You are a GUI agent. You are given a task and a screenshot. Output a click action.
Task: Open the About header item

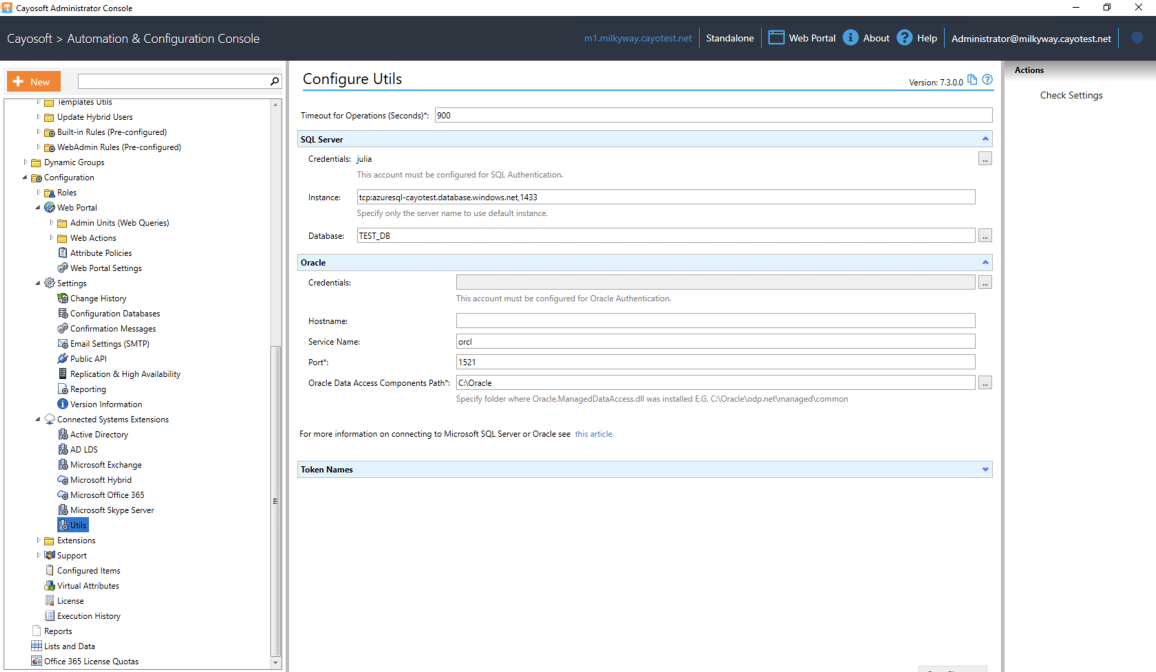point(876,38)
